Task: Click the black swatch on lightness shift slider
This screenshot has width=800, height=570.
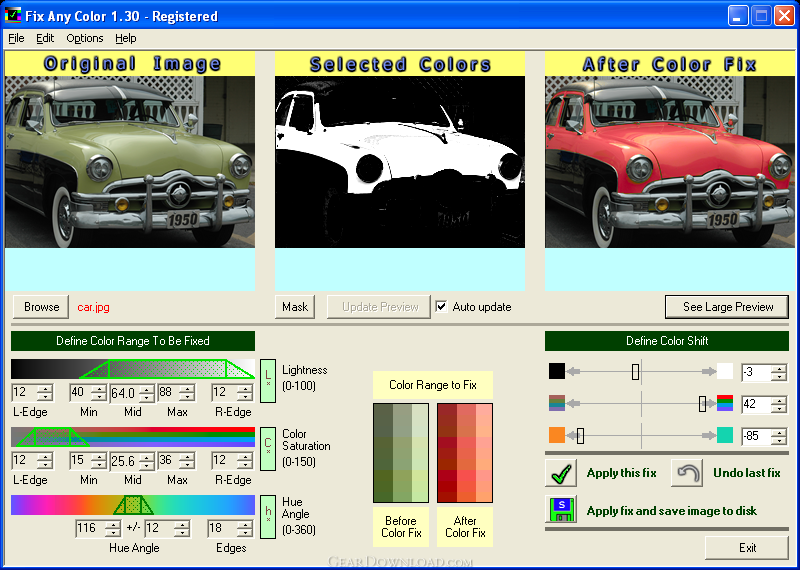Action: [557, 371]
